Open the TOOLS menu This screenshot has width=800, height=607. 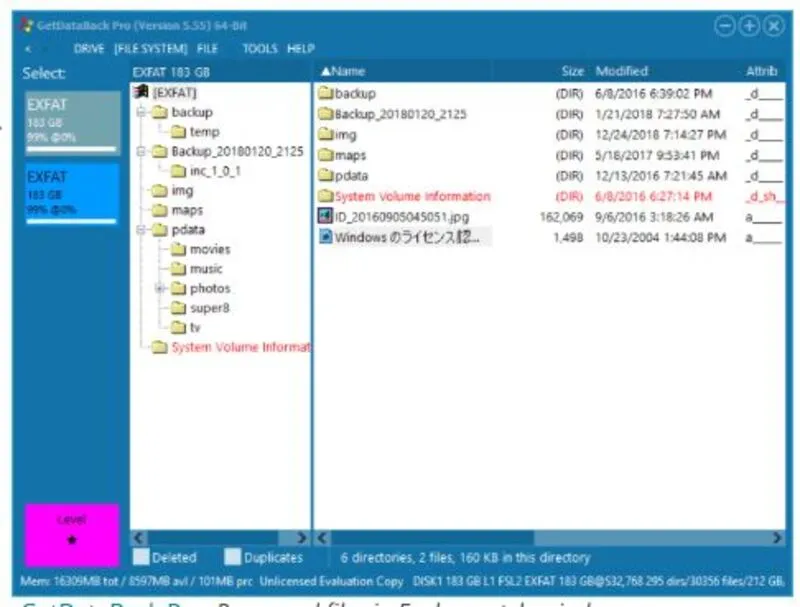(260, 48)
